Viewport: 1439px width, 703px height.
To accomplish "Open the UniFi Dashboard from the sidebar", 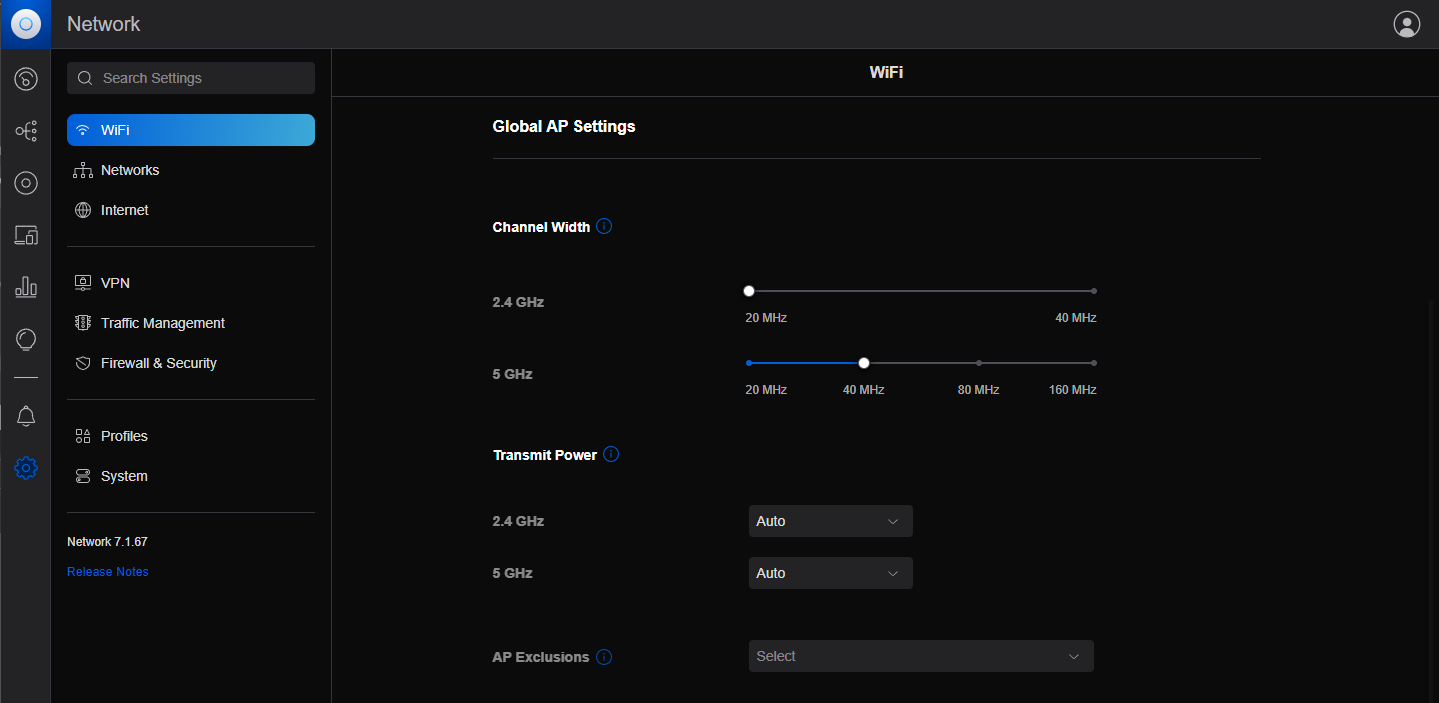I will point(25,78).
